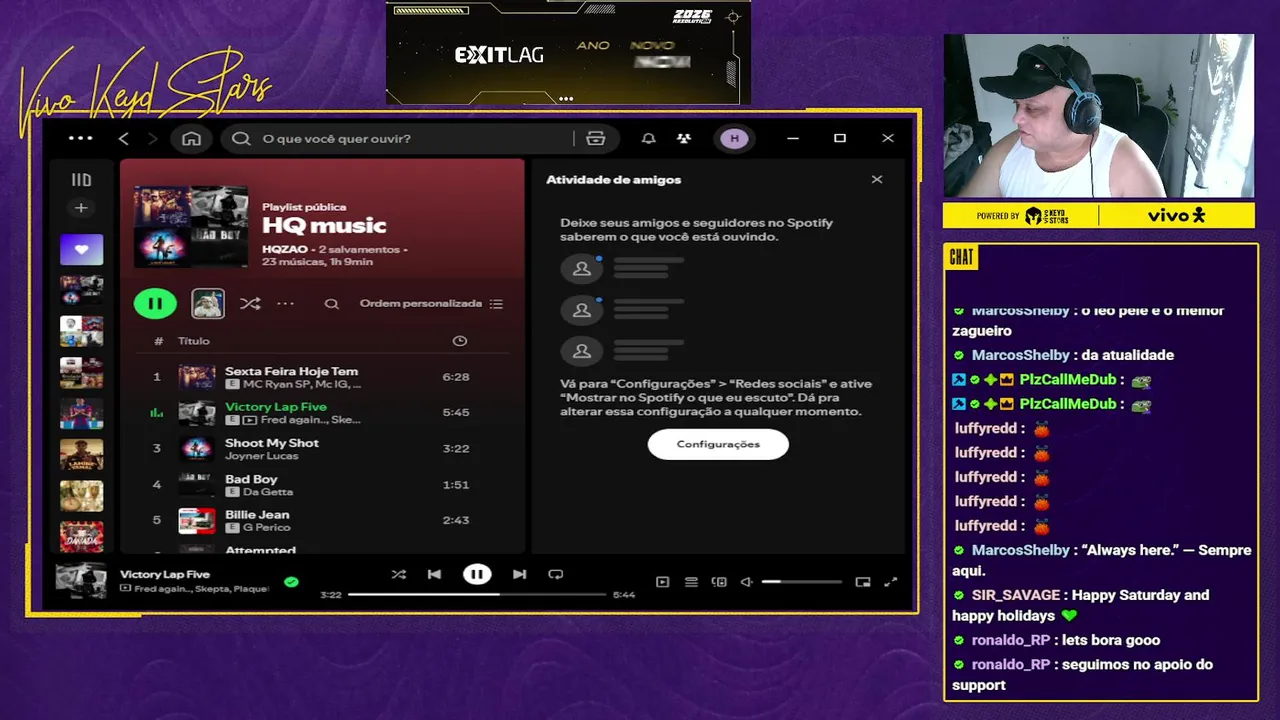Close the Atividade de amigos panel
This screenshot has height=720, width=1280.
tap(877, 180)
